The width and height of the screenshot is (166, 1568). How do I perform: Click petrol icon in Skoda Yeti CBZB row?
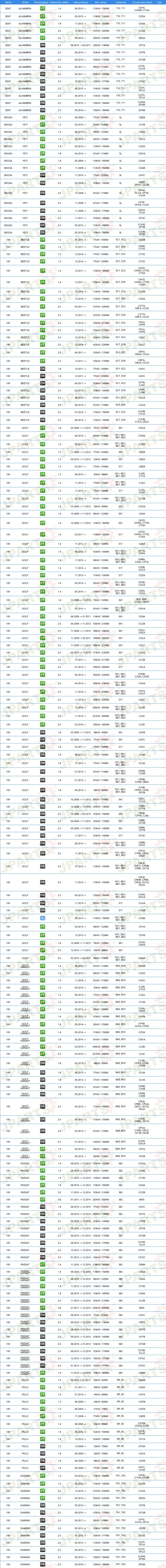coord(43,117)
